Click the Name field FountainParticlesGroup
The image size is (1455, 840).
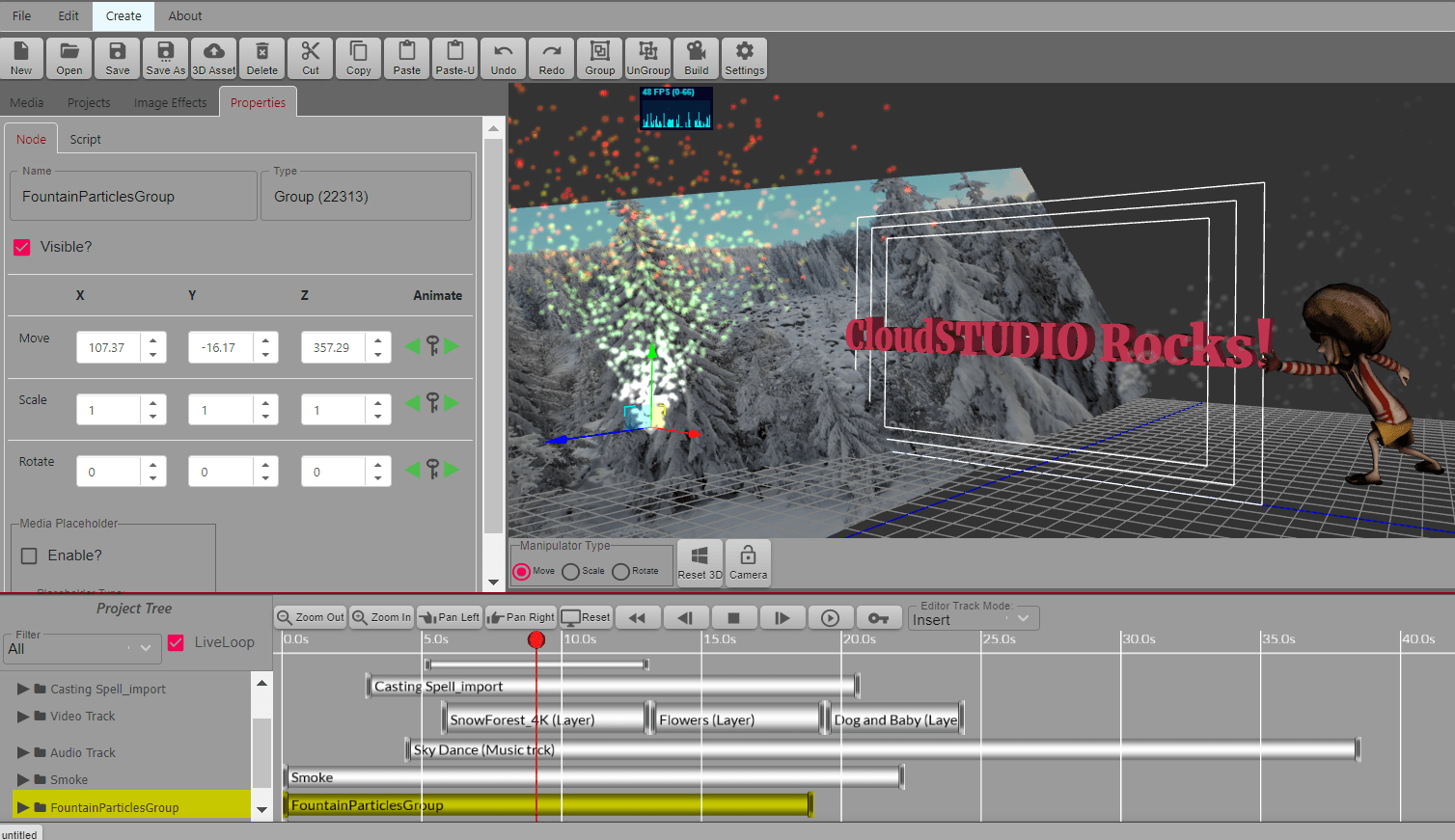[133, 197]
